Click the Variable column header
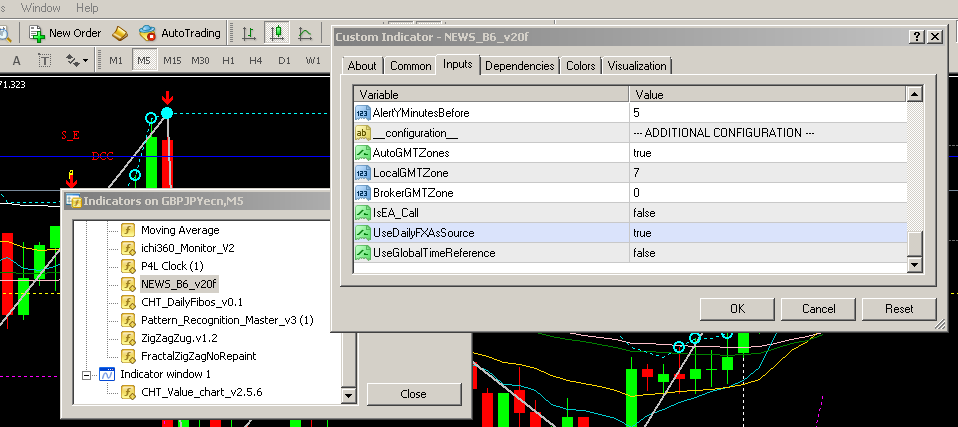Screen dimensions: 958x427 492,95
